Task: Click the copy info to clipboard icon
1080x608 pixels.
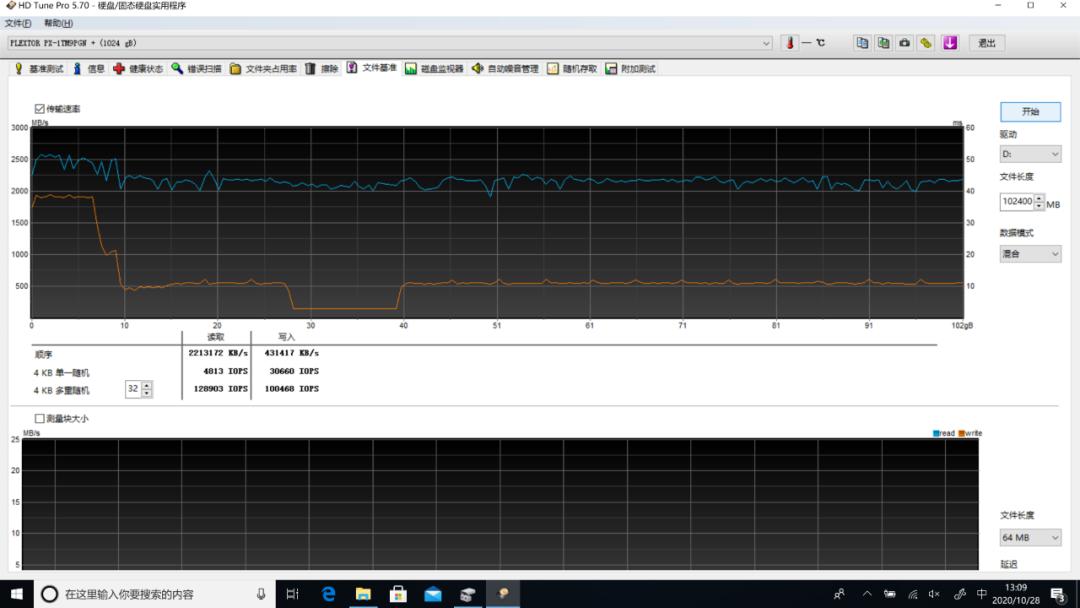Action: [862, 43]
